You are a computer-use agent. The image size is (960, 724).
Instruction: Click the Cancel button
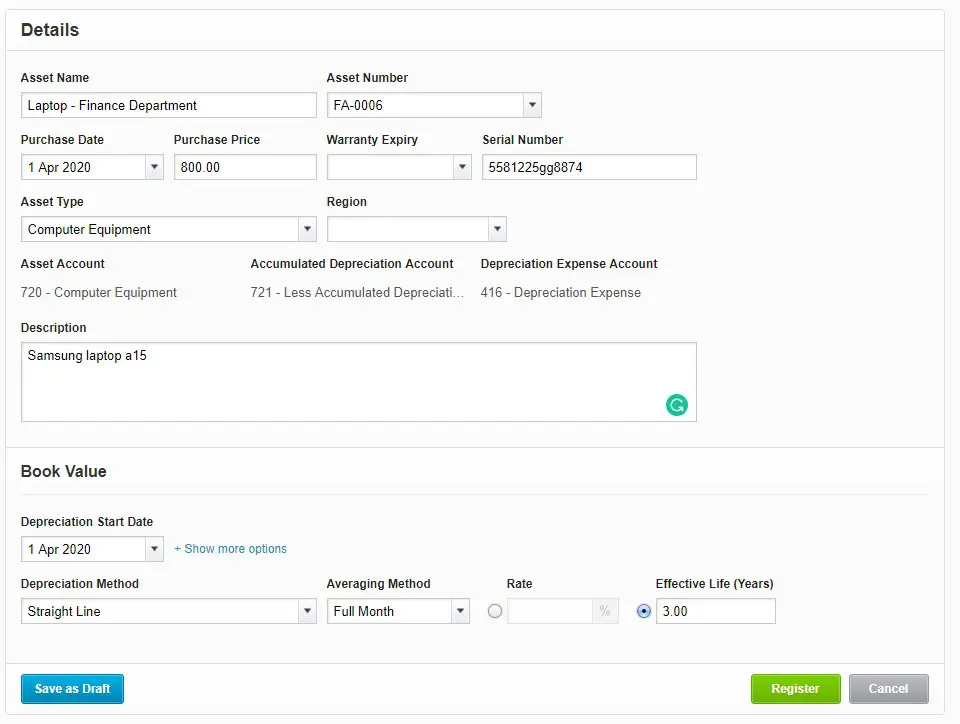click(888, 689)
